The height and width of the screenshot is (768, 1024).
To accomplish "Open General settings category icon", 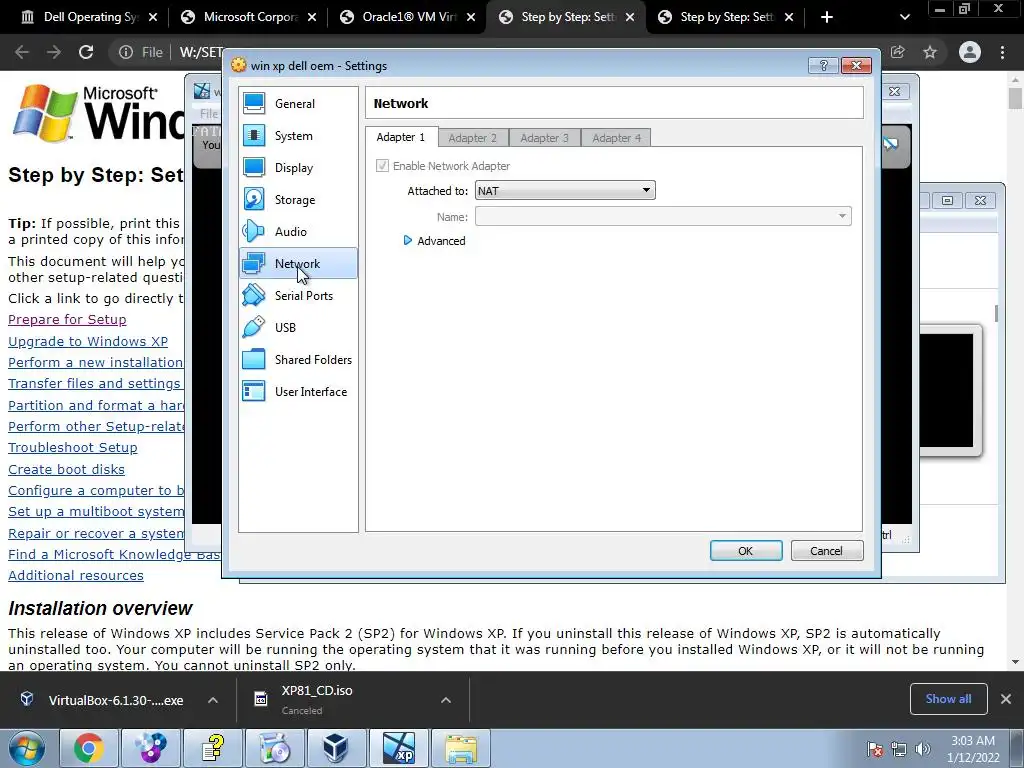I will click(254, 103).
